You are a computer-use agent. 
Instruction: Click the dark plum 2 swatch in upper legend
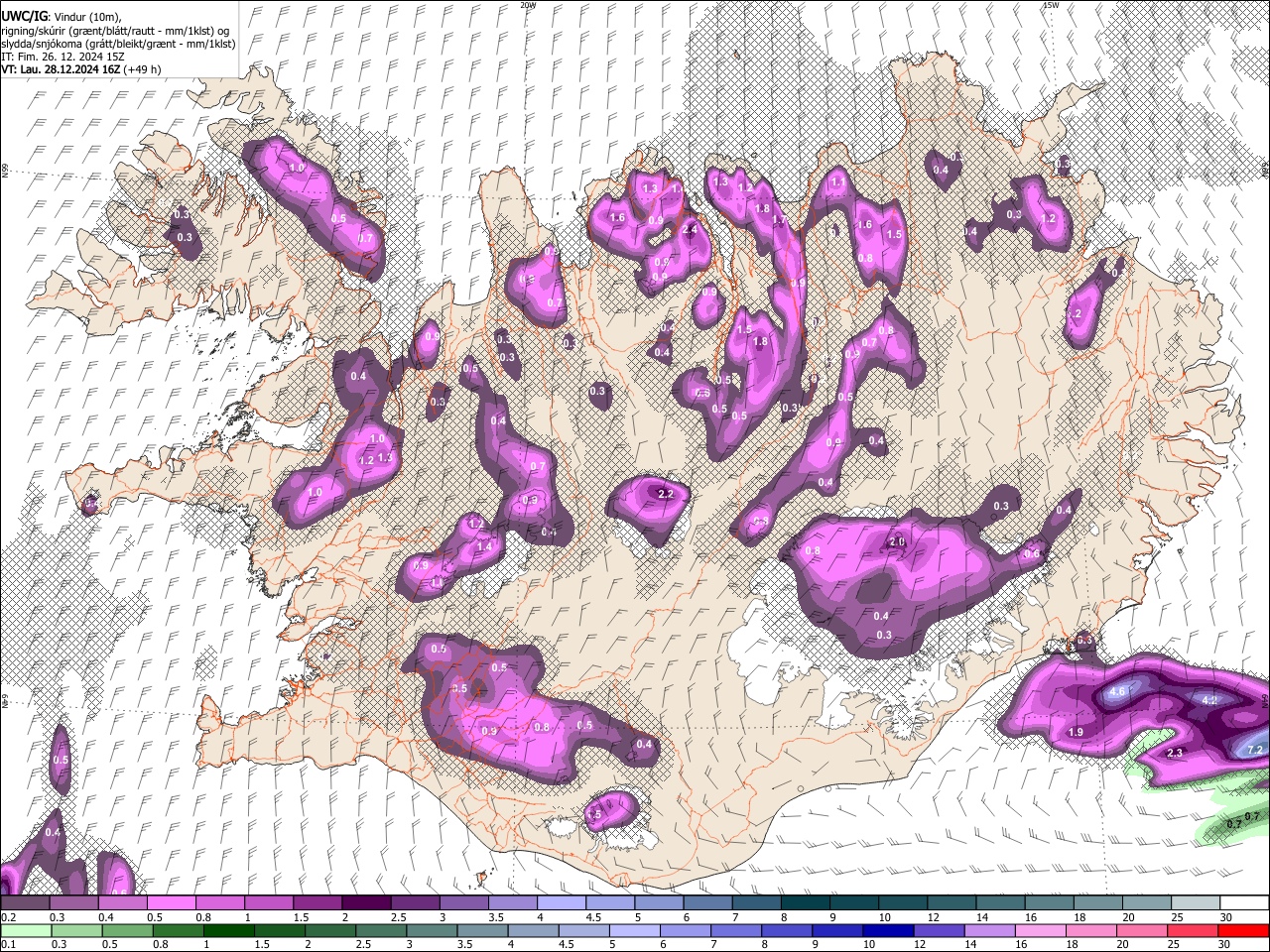click(x=366, y=903)
